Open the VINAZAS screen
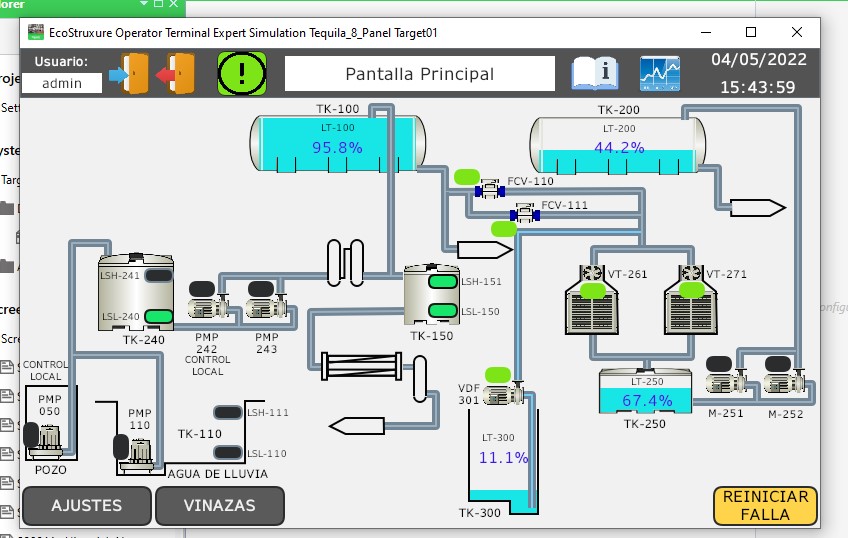 coord(220,506)
